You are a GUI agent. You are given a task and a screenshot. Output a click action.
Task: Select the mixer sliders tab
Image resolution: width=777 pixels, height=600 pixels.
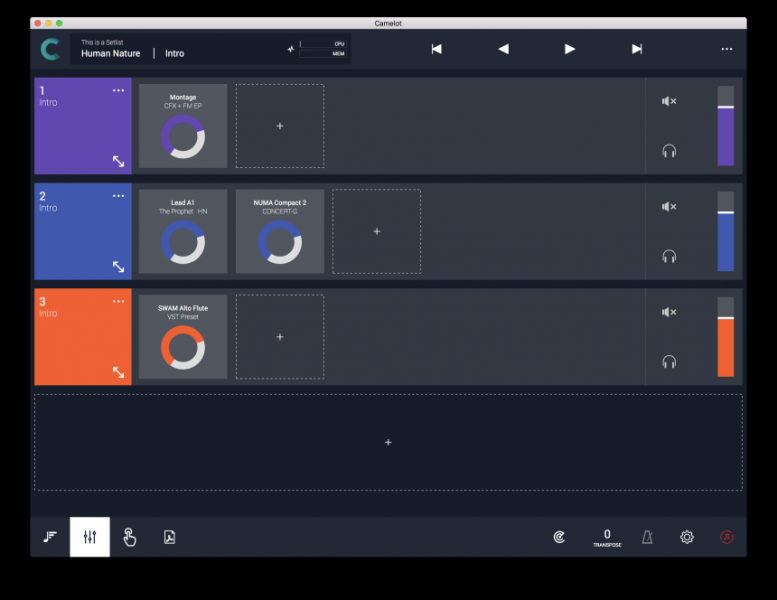(x=90, y=537)
